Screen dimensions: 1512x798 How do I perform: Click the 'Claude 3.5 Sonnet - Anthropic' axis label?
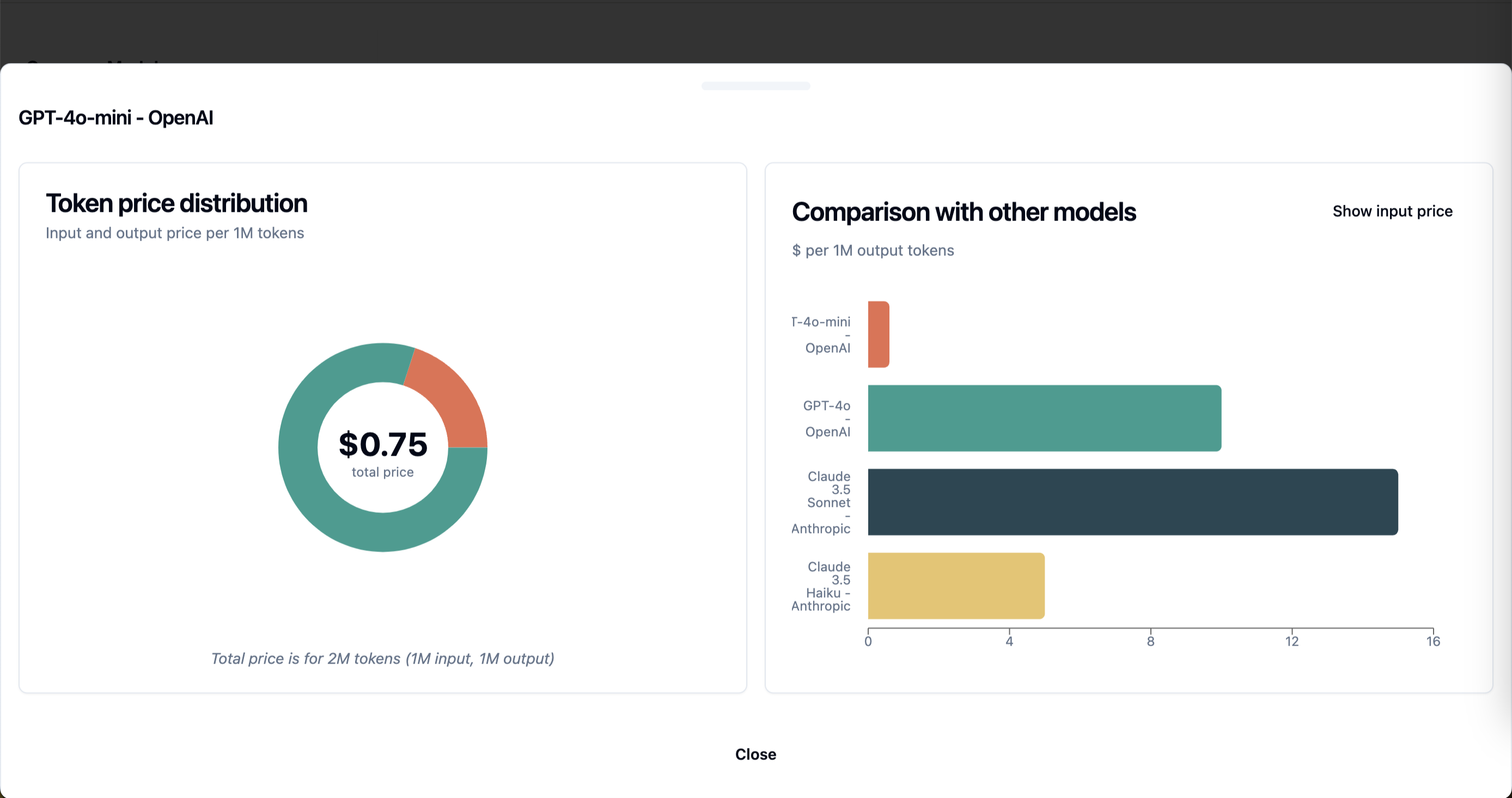click(x=821, y=502)
